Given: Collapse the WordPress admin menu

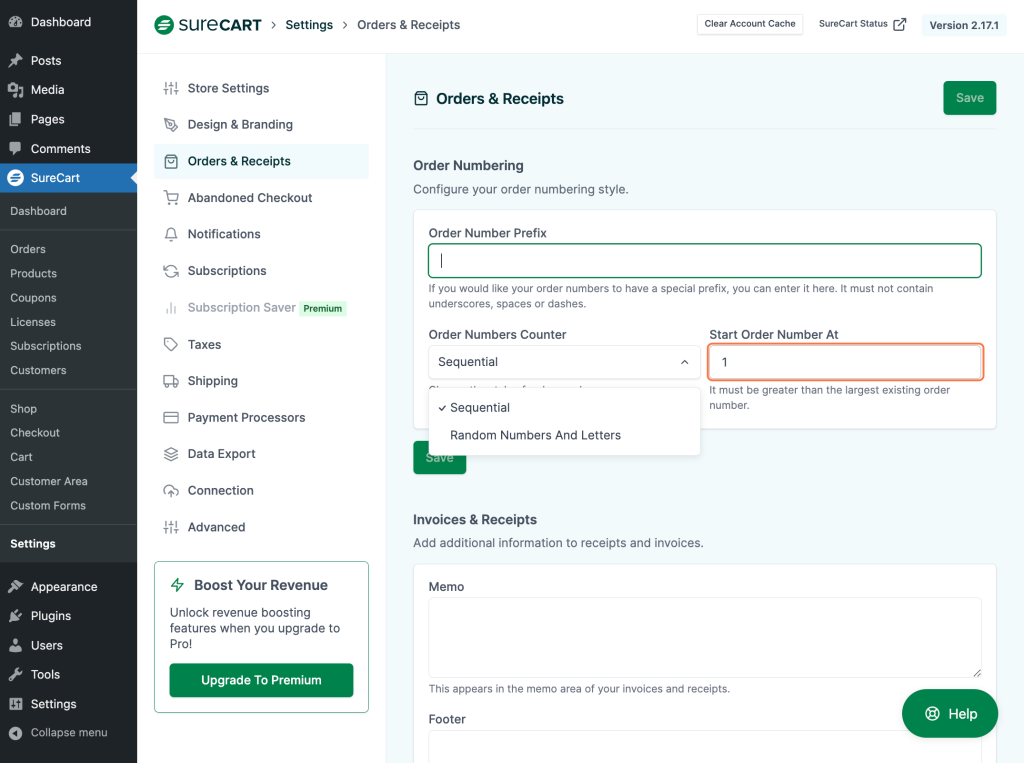Looking at the screenshot, I should [x=68, y=733].
